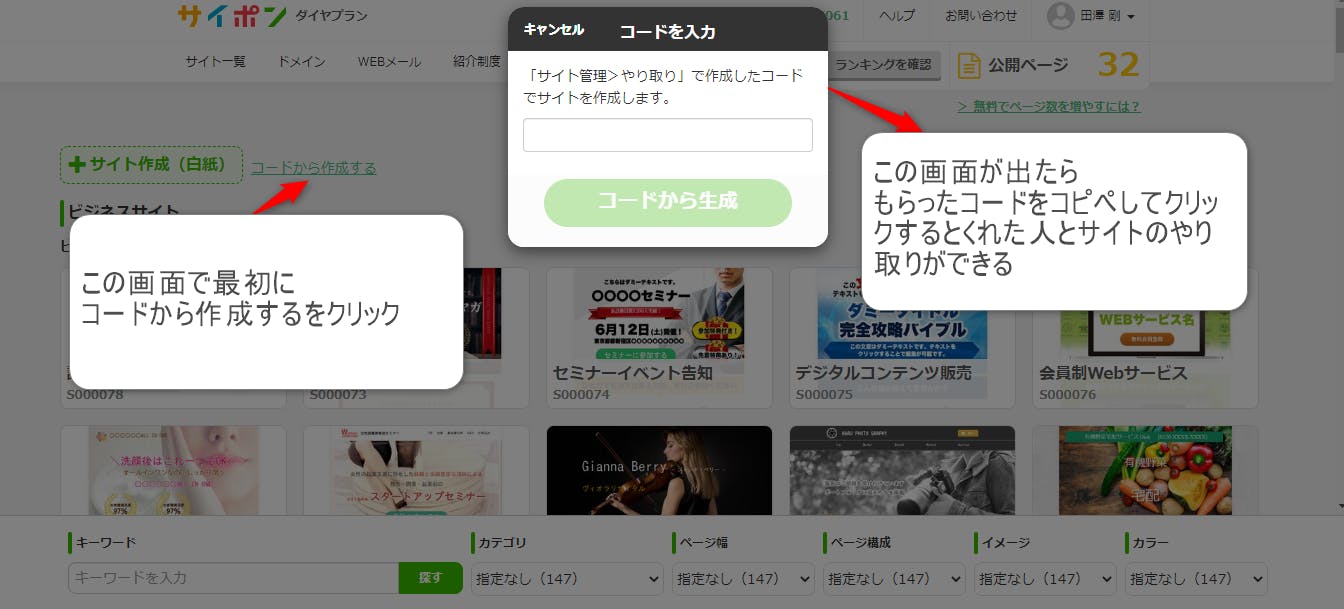Click the user avatar icon
The image size is (1344, 609).
pyautogui.click(x=1060, y=16)
